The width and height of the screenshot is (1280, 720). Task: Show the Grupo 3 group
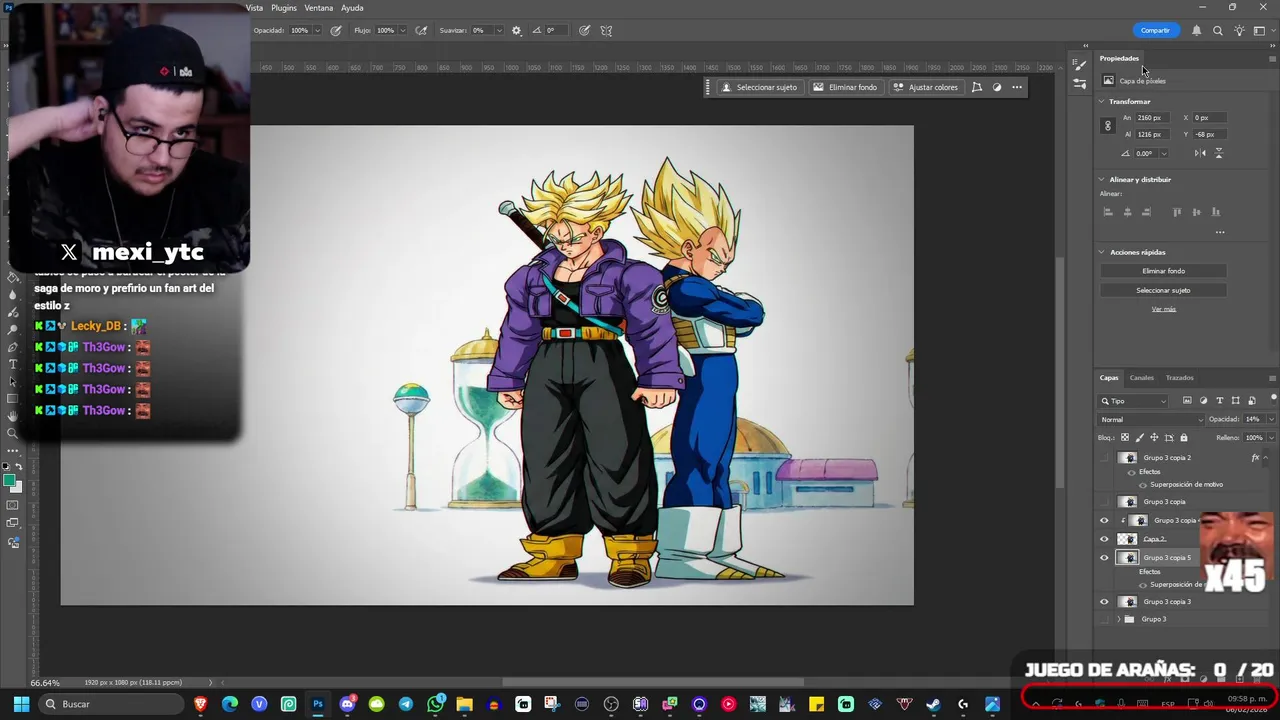(x=1104, y=619)
